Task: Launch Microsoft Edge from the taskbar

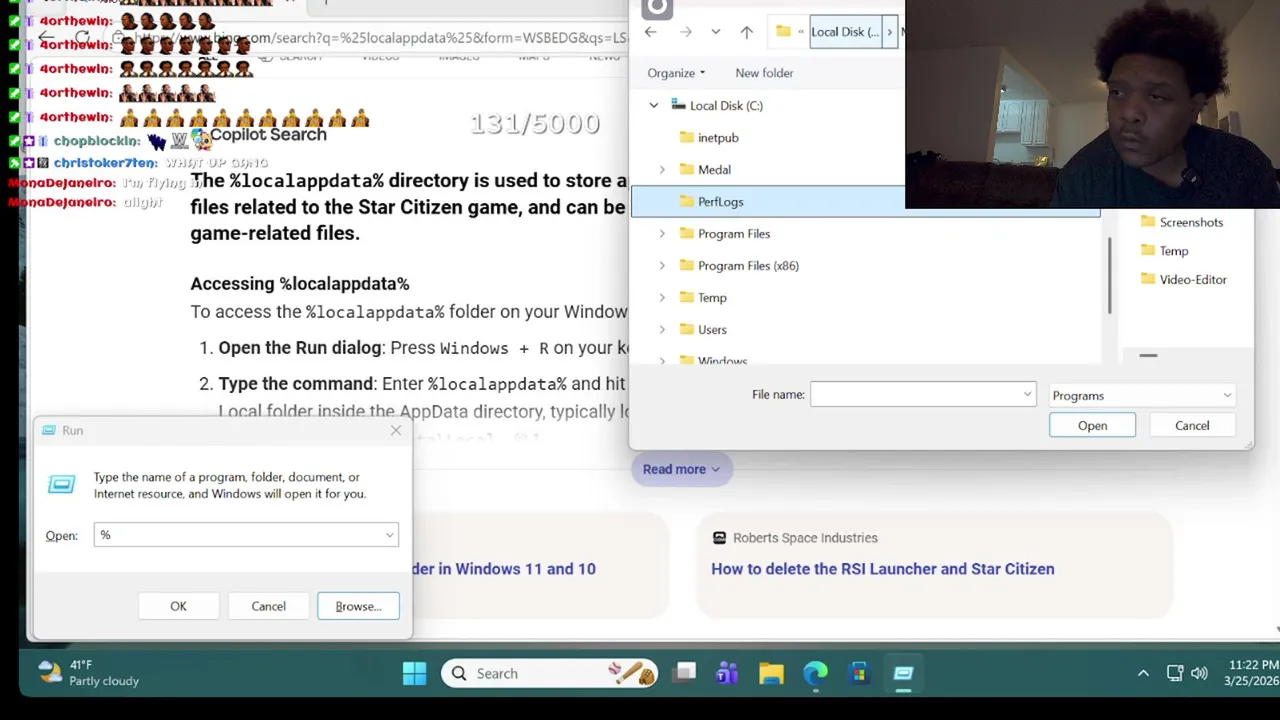Action: point(815,673)
